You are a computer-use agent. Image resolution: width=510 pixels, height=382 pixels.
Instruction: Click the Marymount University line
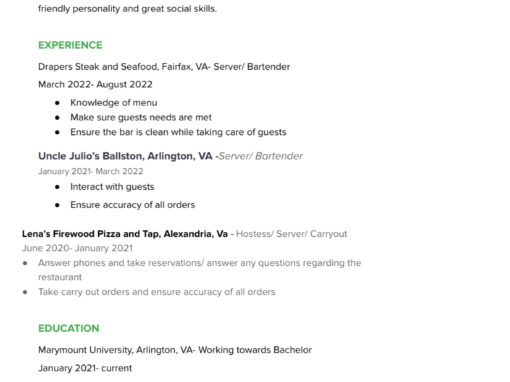coord(175,350)
